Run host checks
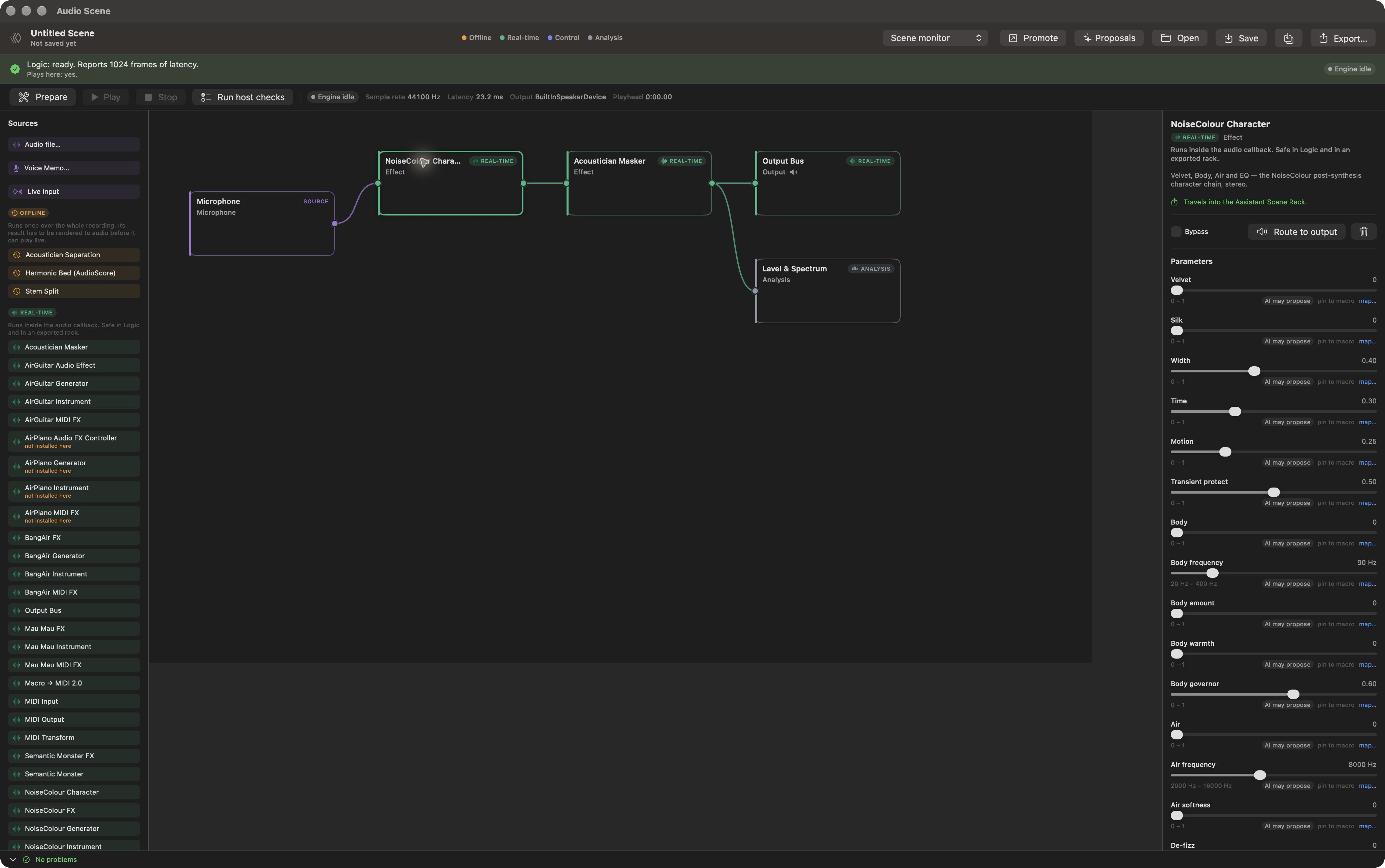1385x868 pixels. pyautogui.click(x=242, y=97)
